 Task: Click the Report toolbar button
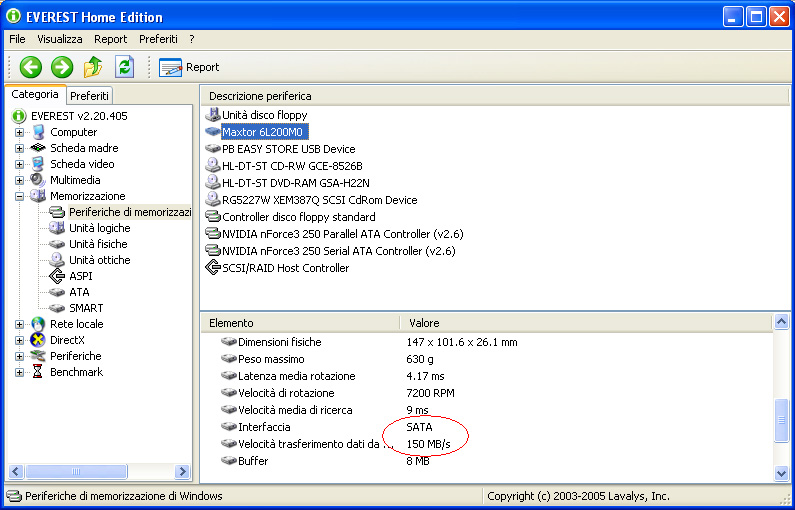click(x=189, y=67)
